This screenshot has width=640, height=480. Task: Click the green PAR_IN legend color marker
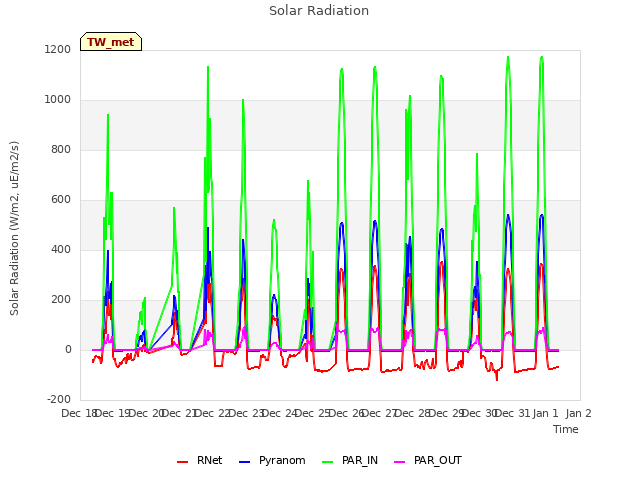[x=327, y=462]
